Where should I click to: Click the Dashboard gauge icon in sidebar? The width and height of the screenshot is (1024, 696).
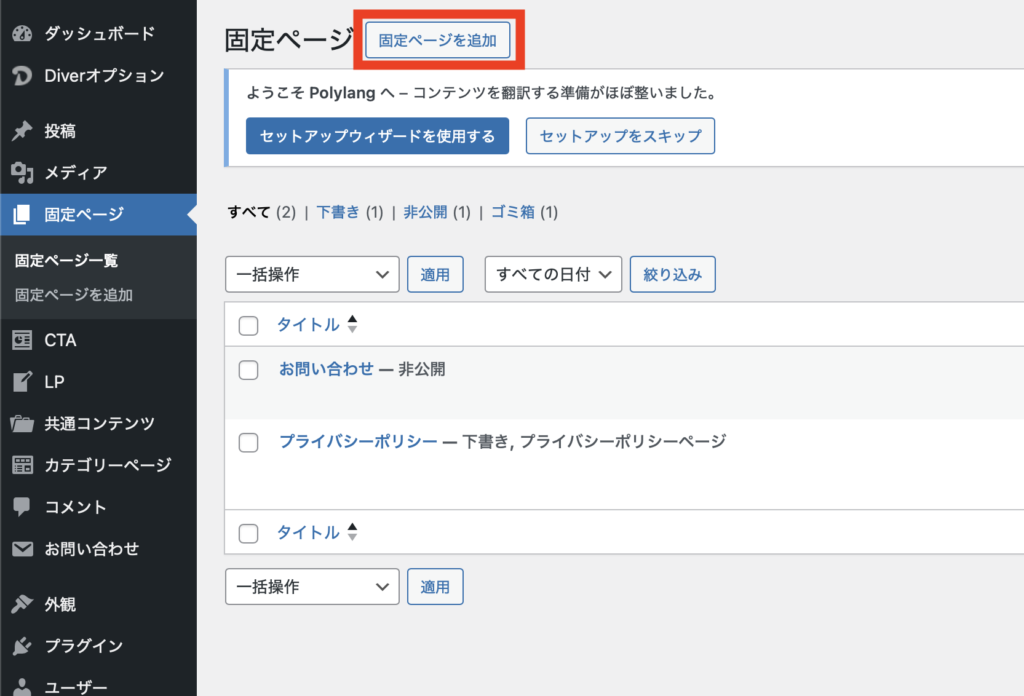coord(22,34)
